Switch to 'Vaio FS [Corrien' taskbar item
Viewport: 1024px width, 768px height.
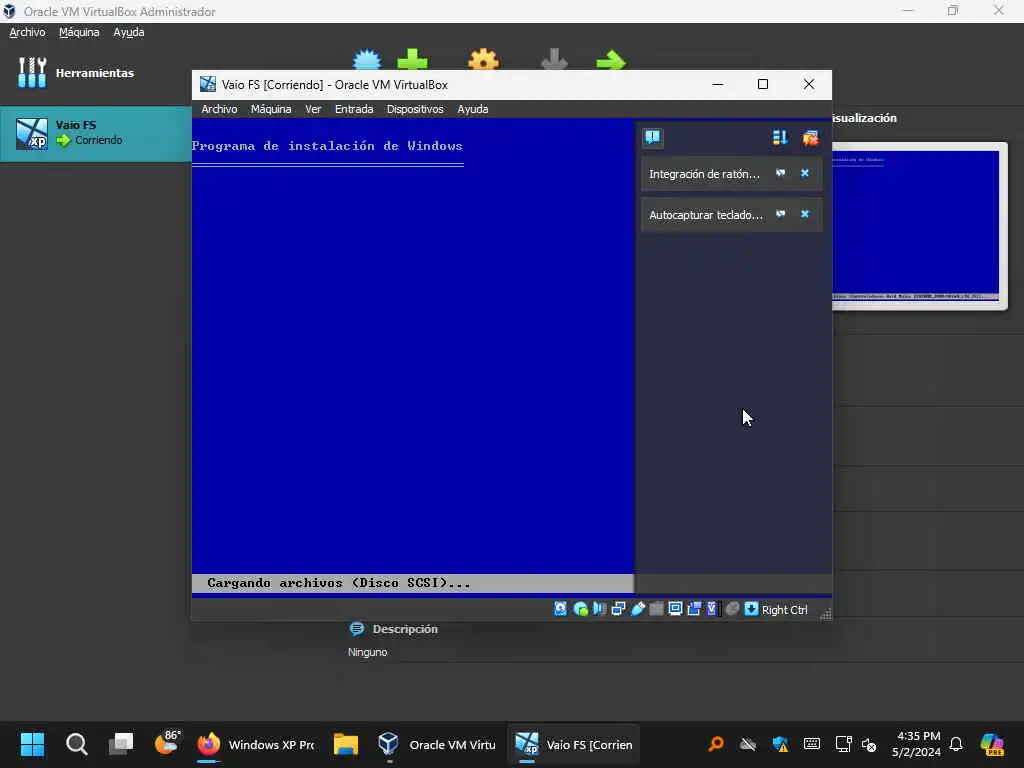click(573, 744)
